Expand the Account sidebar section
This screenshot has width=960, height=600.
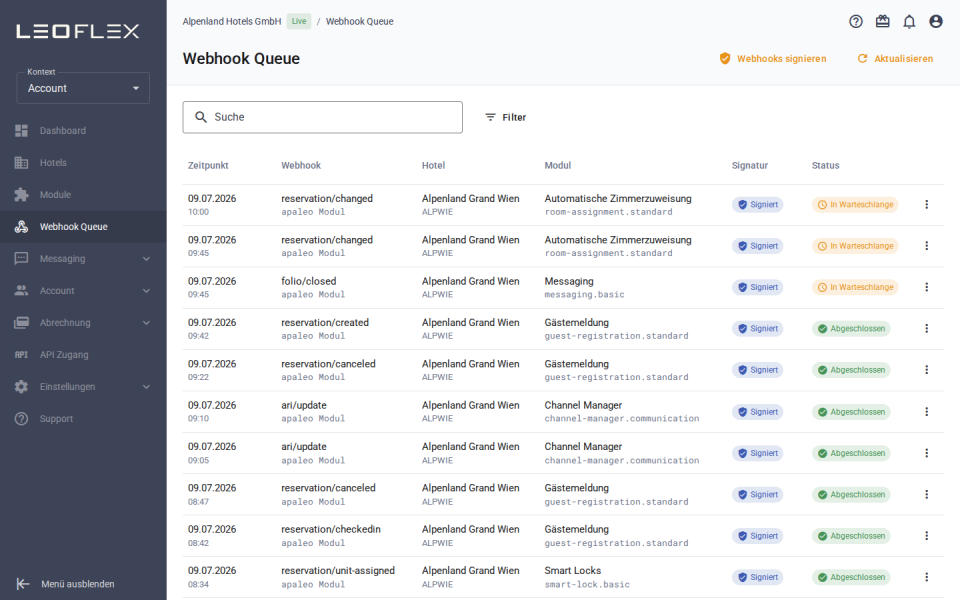83,291
